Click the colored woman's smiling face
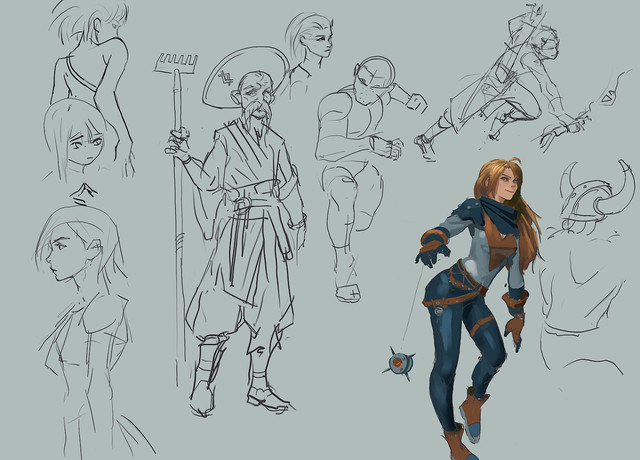 507,181
